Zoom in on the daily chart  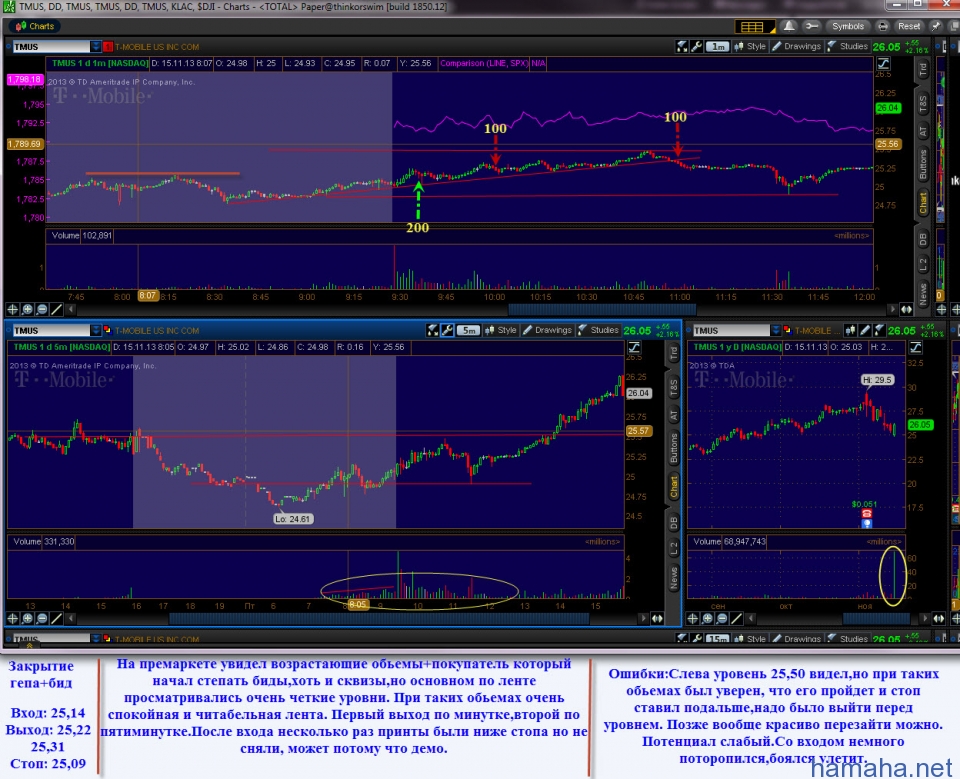point(708,619)
